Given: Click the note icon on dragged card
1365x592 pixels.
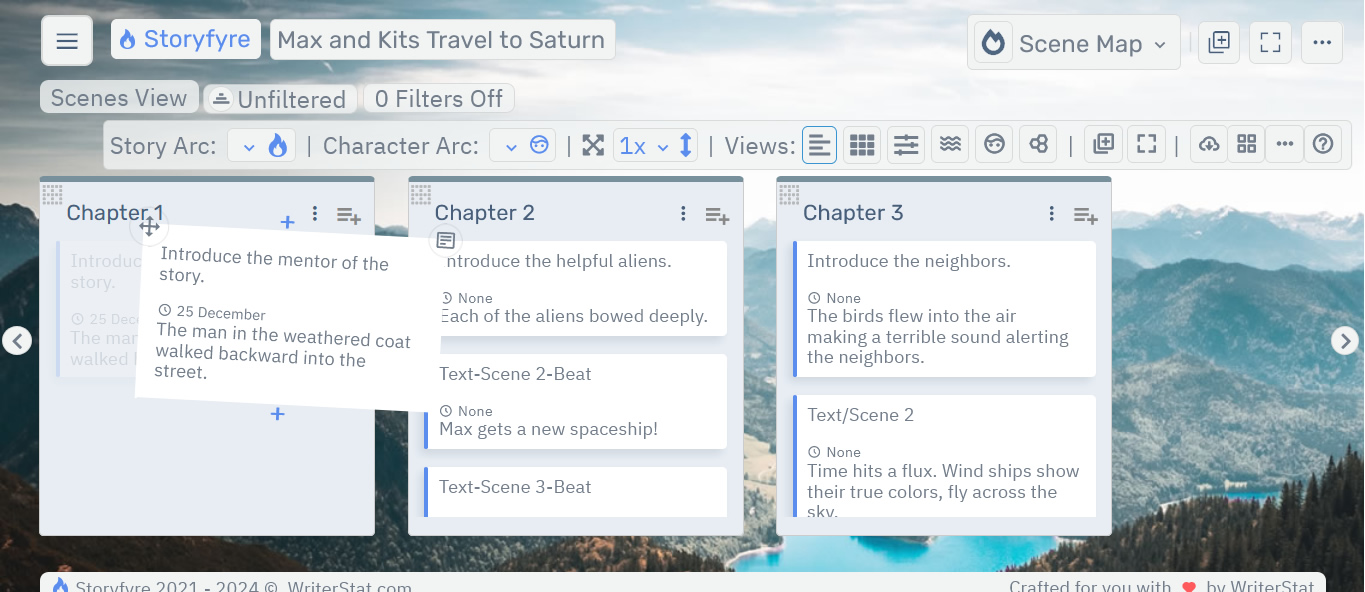Looking at the screenshot, I should pyautogui.click(x=446, y=240).
